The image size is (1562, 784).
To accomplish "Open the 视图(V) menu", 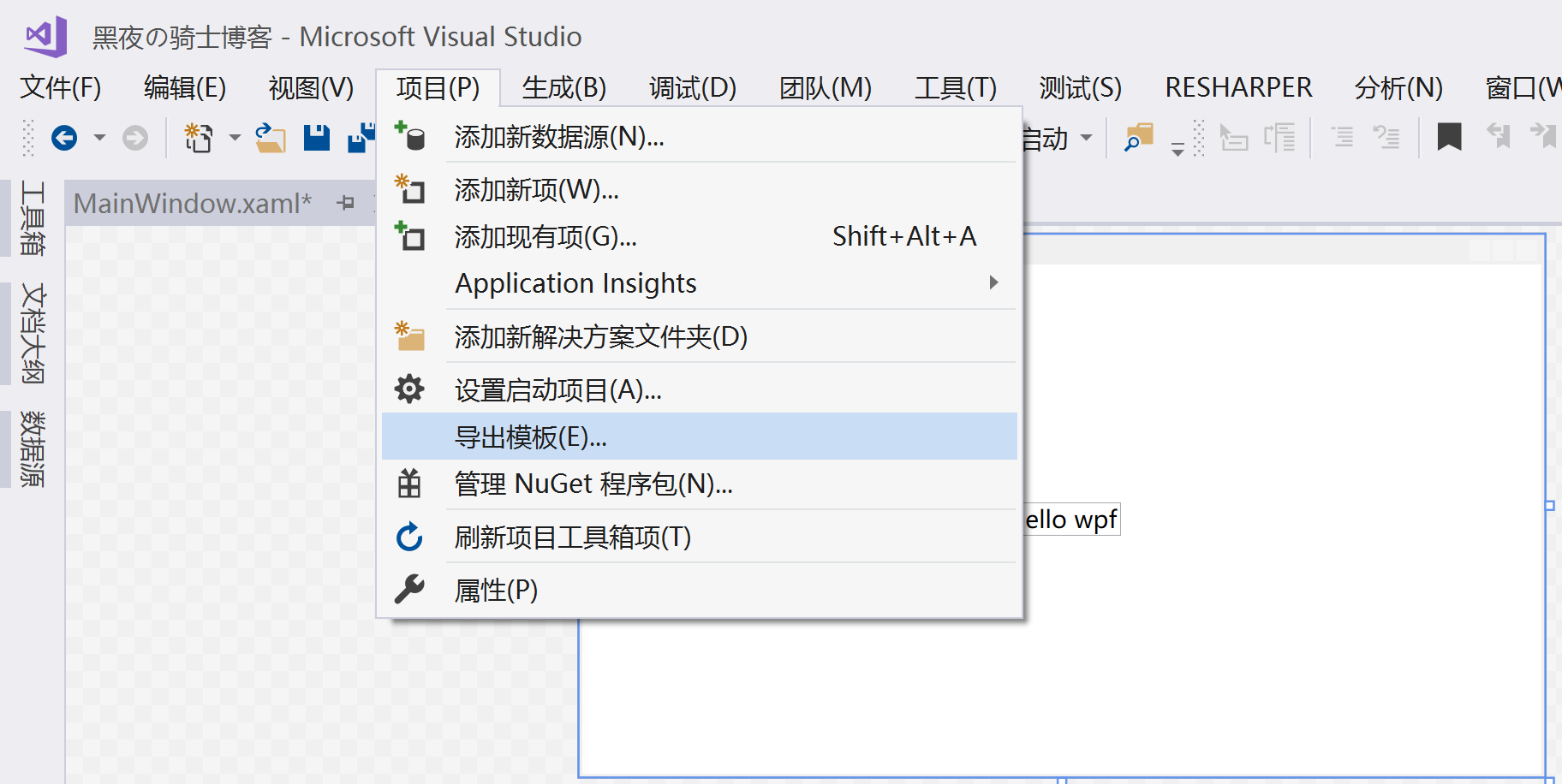I will 311,87.
